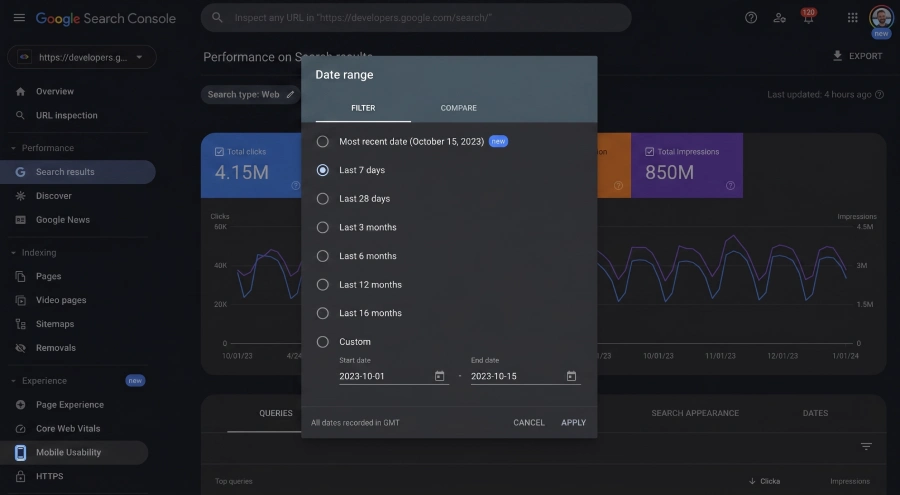Collapse the Performance section
This screenshot has width=900, height=495.
coord(13,148)
